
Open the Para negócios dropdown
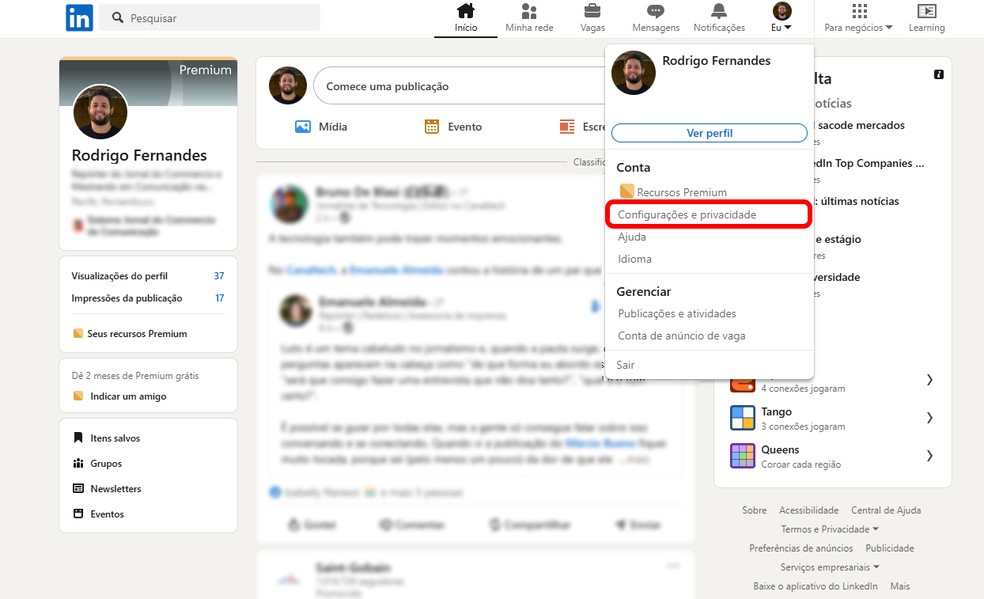click(x=857, y=18)
